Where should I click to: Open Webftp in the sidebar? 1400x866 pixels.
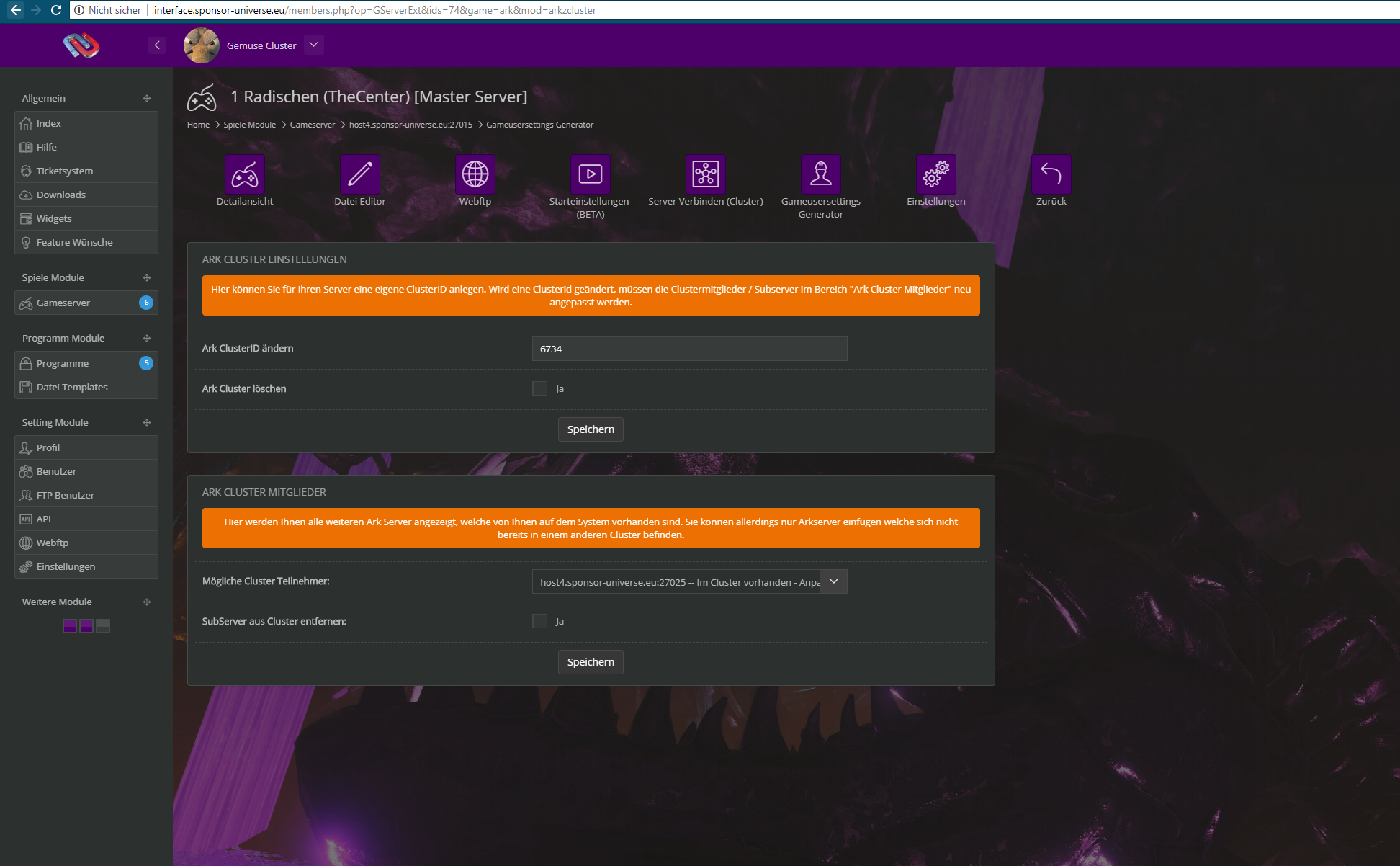pos(86,543)
